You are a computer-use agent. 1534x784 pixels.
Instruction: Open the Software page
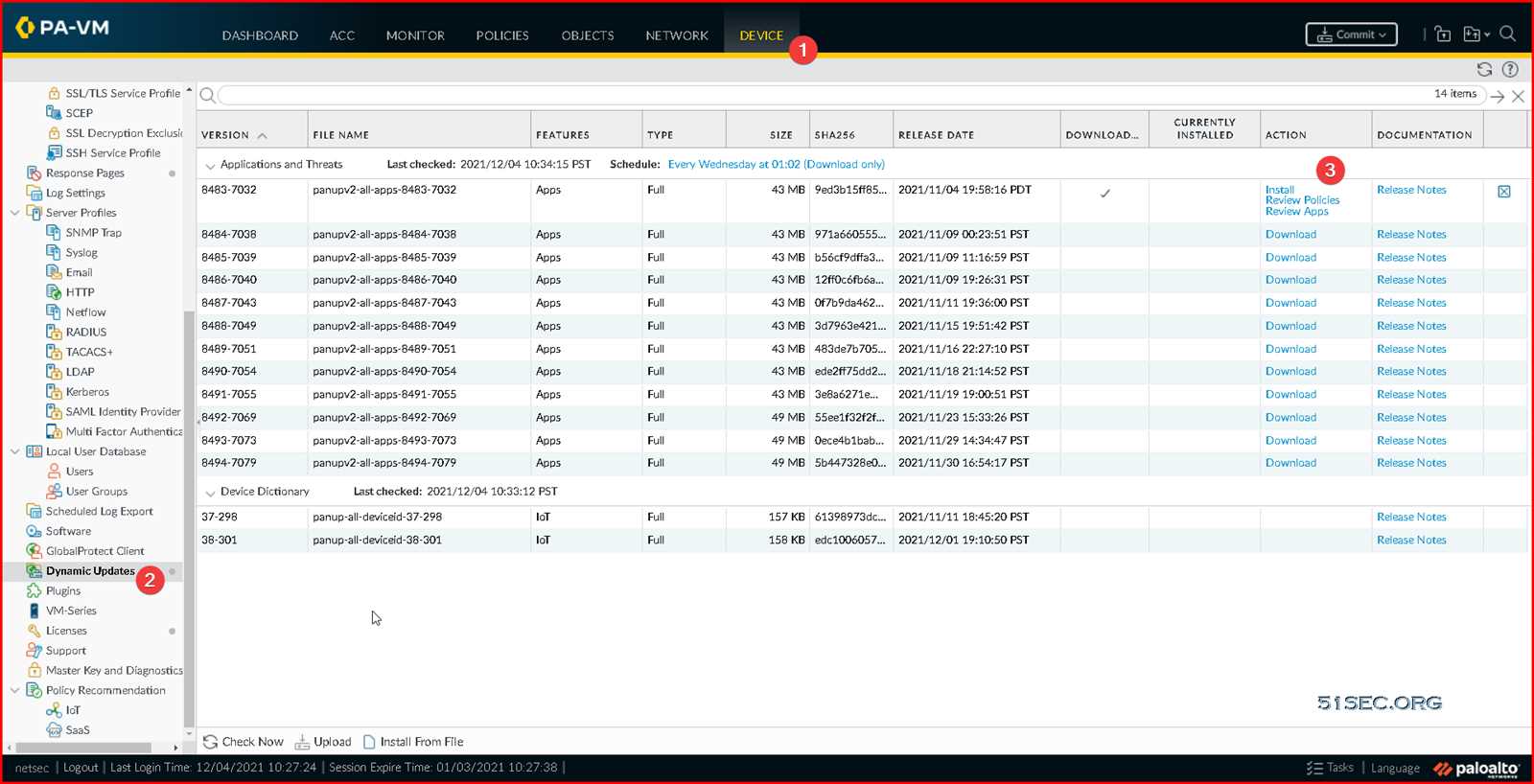(68, 531)
